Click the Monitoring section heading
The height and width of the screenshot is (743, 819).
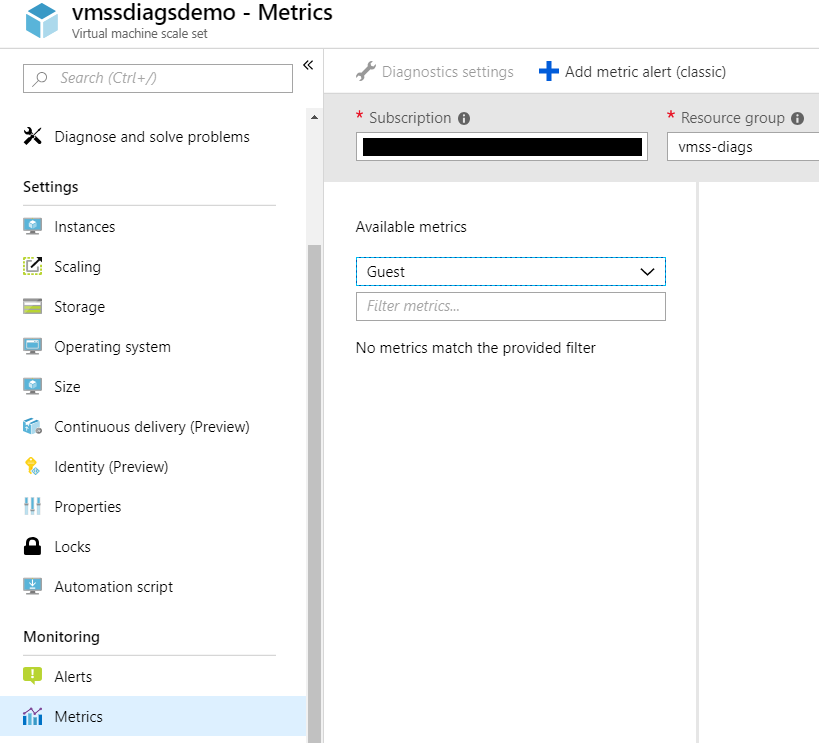pyautogui.click(x=62, y=636)
